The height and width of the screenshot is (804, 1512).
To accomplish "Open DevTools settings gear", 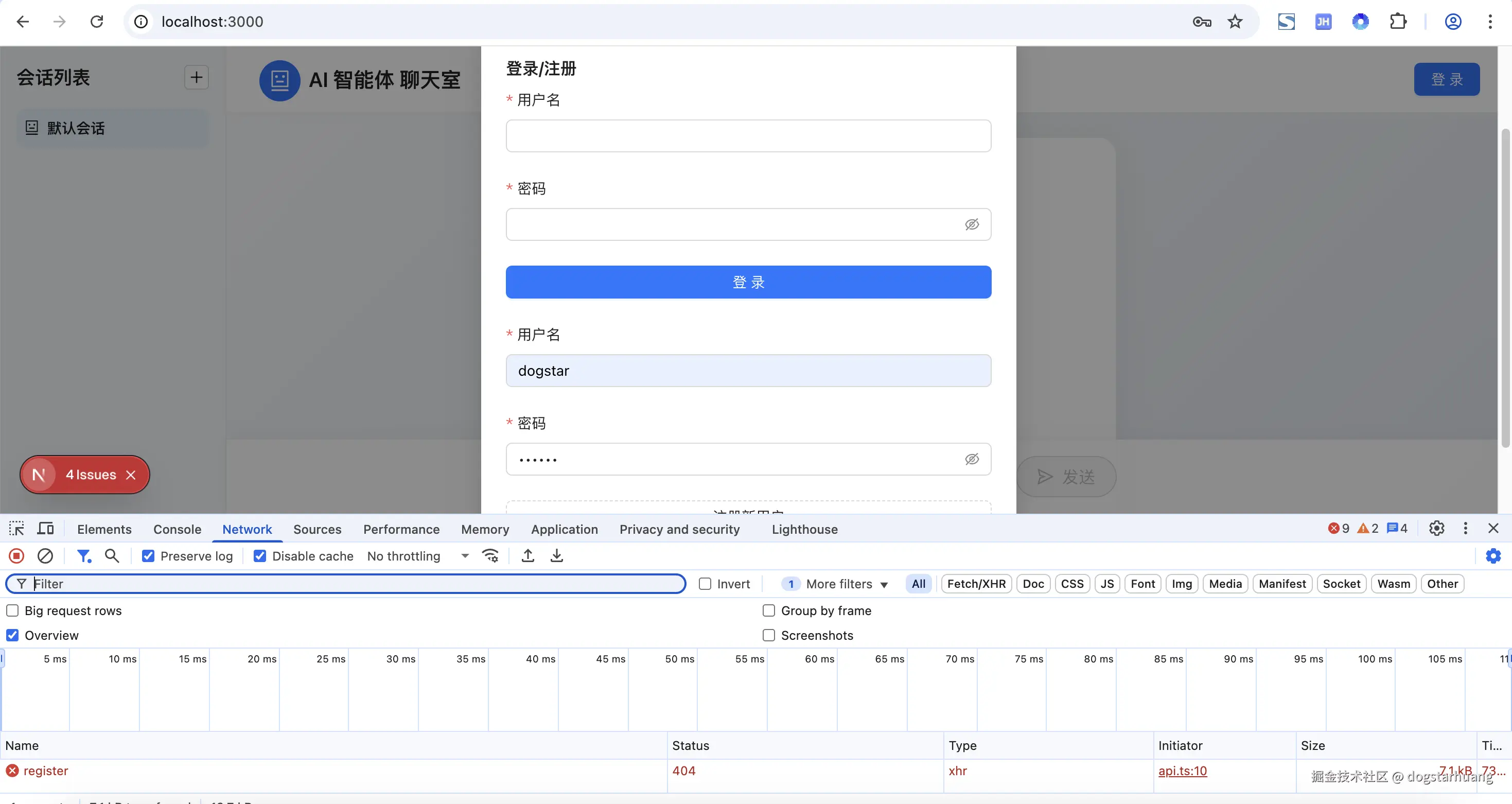I will click(1436, 529).
